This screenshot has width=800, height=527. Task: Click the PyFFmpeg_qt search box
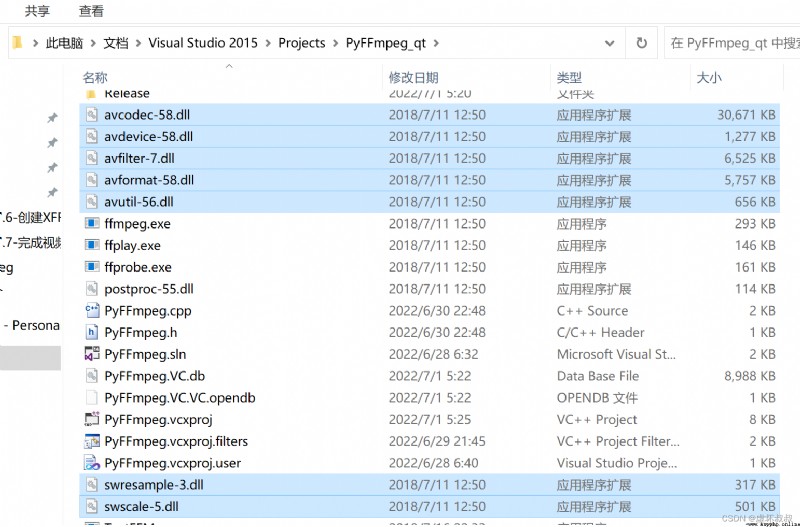pyautogui.click(x=732, y=43)
